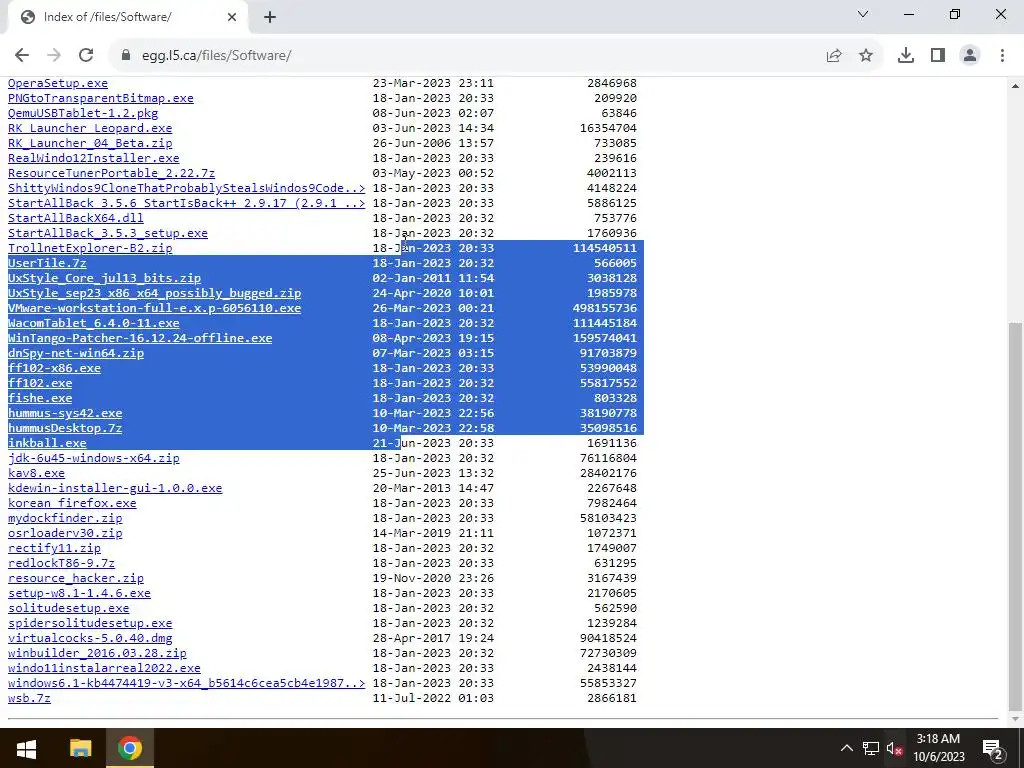Download OperaSetup.exe
Image resolution: width=1024 pixels, height=768 pixels.
click(x=57, y=83)
